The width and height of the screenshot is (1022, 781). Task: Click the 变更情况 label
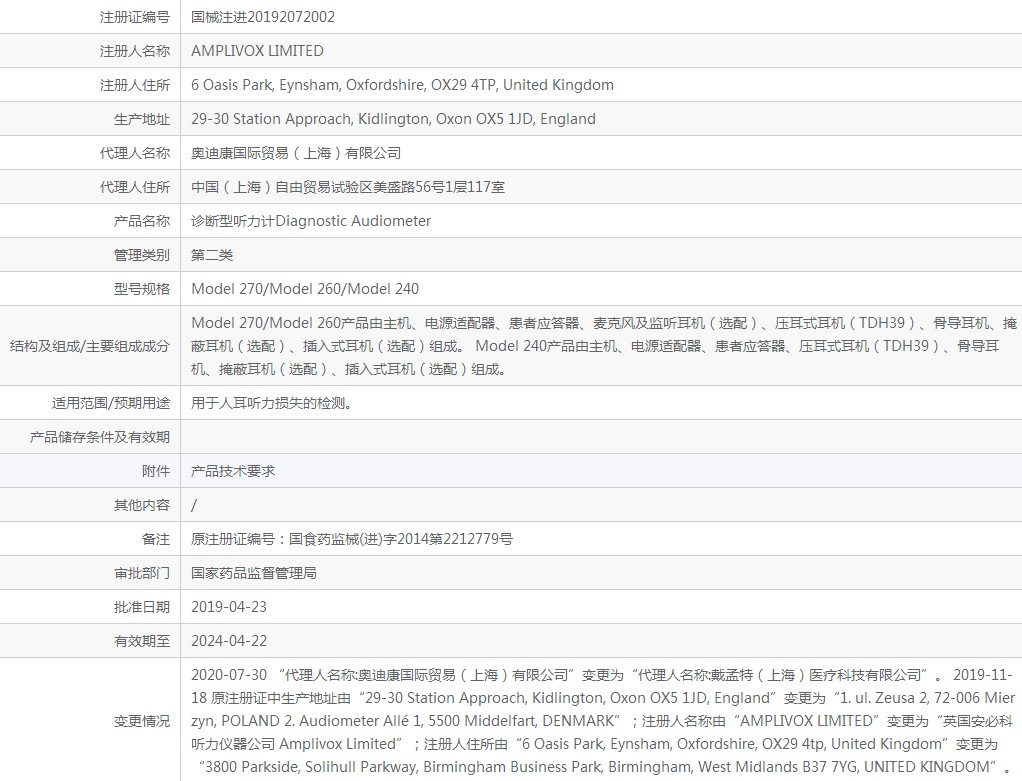[x=141, y=721]
